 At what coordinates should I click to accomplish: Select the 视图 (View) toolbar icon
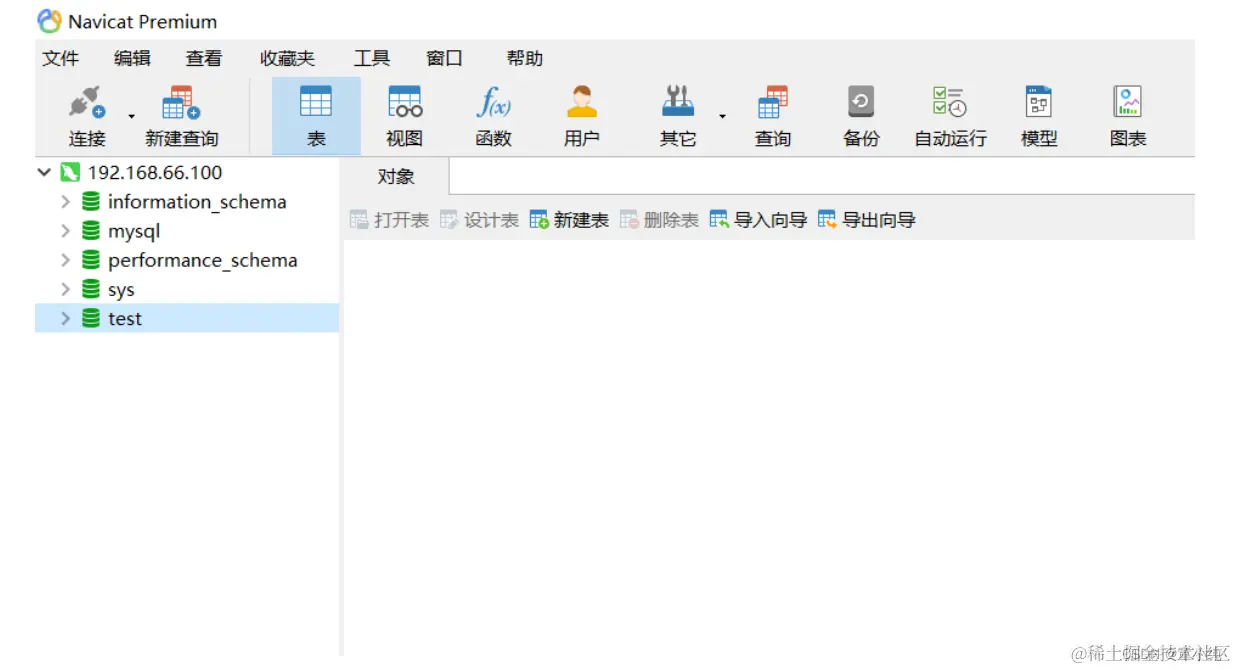405,117
